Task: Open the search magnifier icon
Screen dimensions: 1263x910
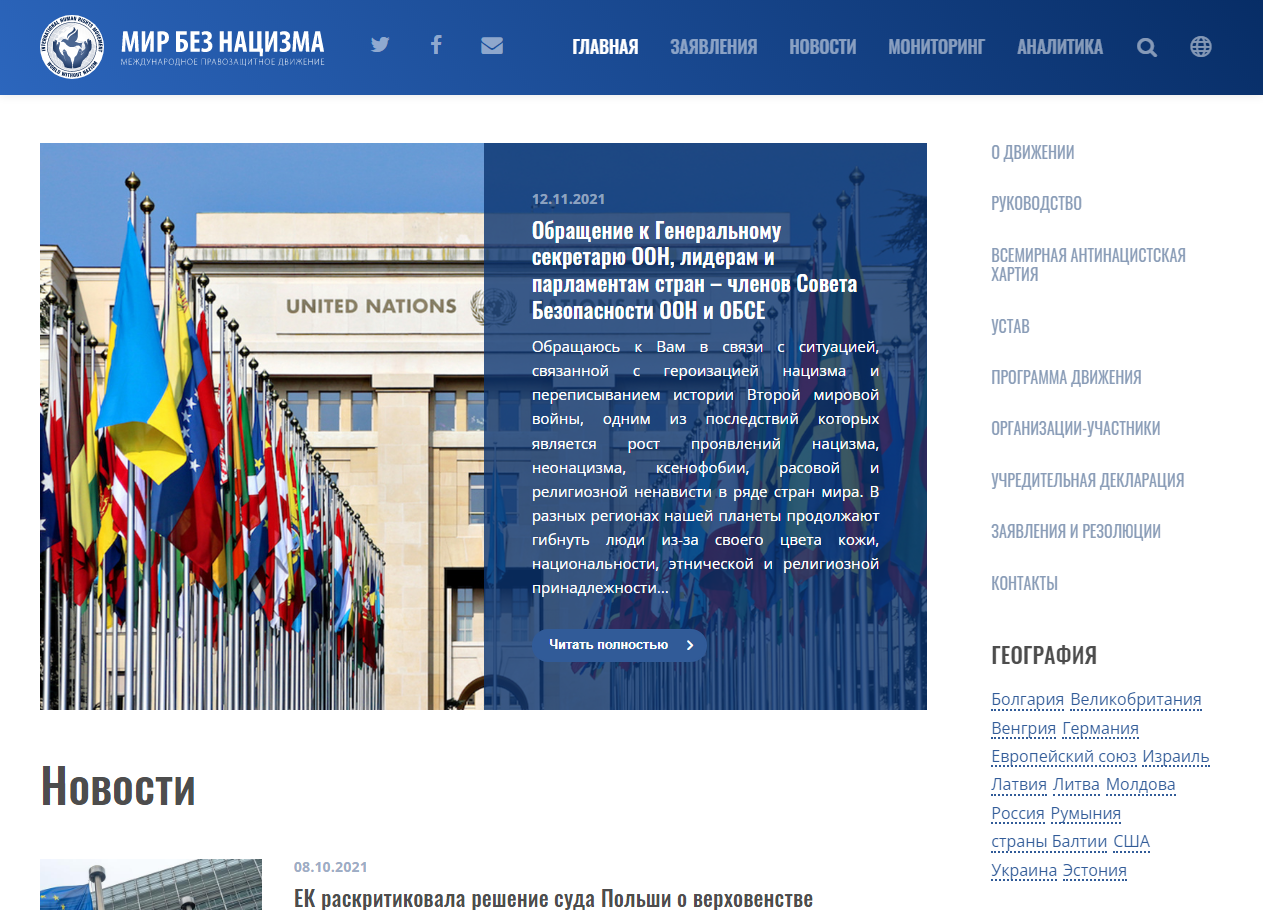Action: [1147, 47]
